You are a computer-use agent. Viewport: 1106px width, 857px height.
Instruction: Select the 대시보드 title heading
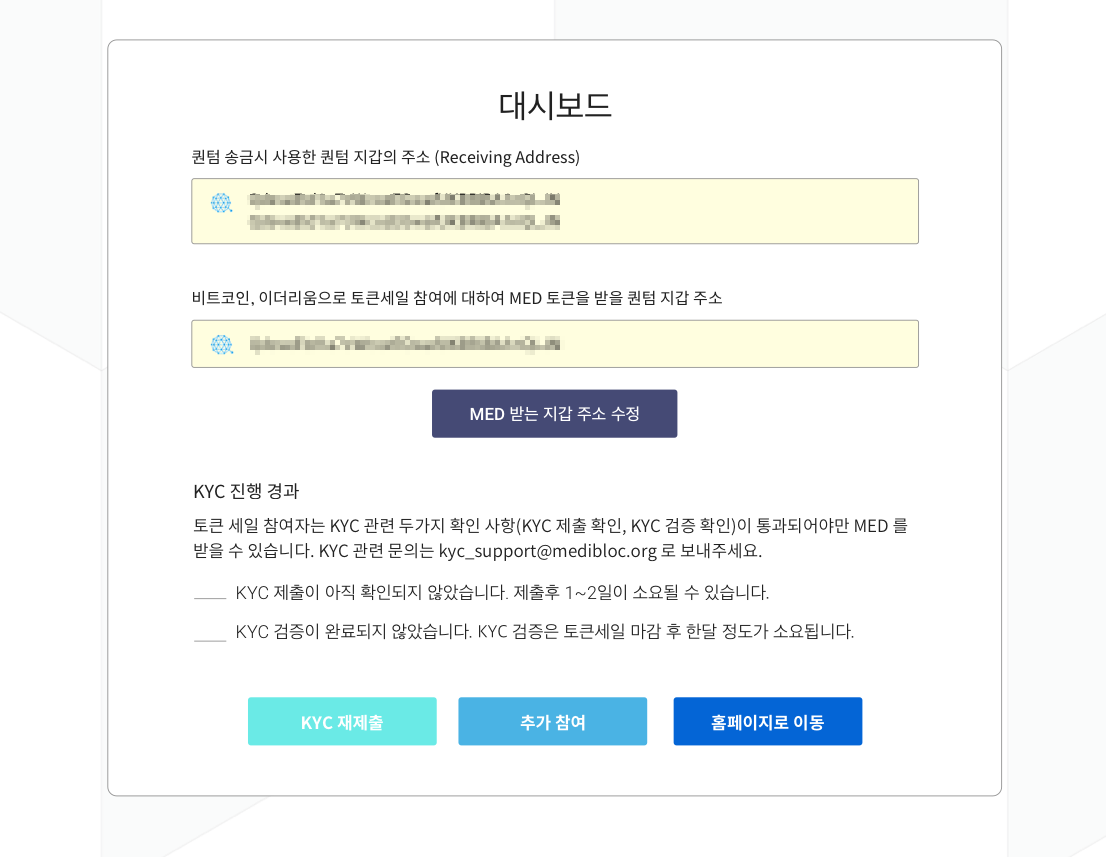555,104
